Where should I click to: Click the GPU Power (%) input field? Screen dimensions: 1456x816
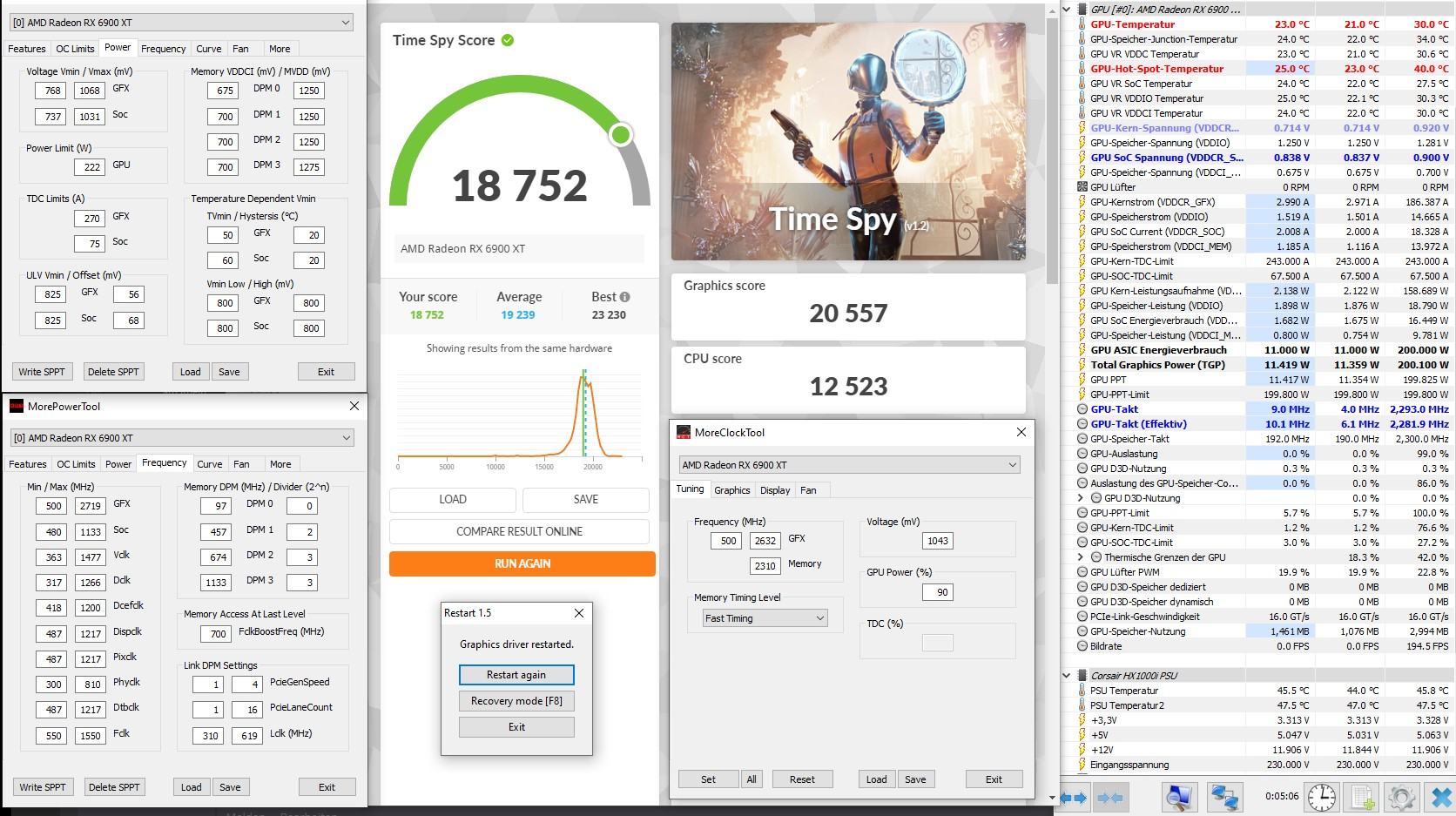[937, 592]
